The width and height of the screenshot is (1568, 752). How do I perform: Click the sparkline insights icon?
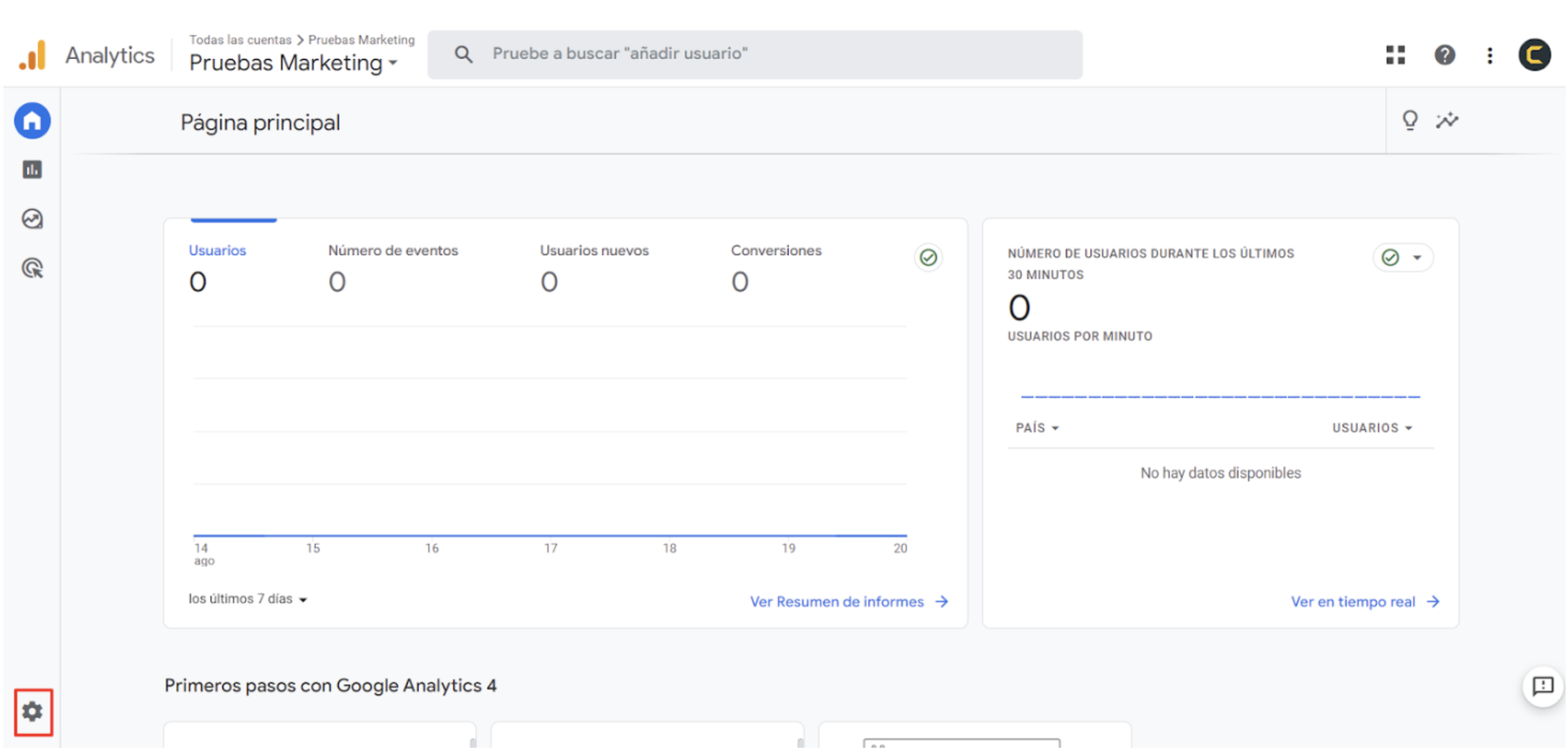point(1447,120)
